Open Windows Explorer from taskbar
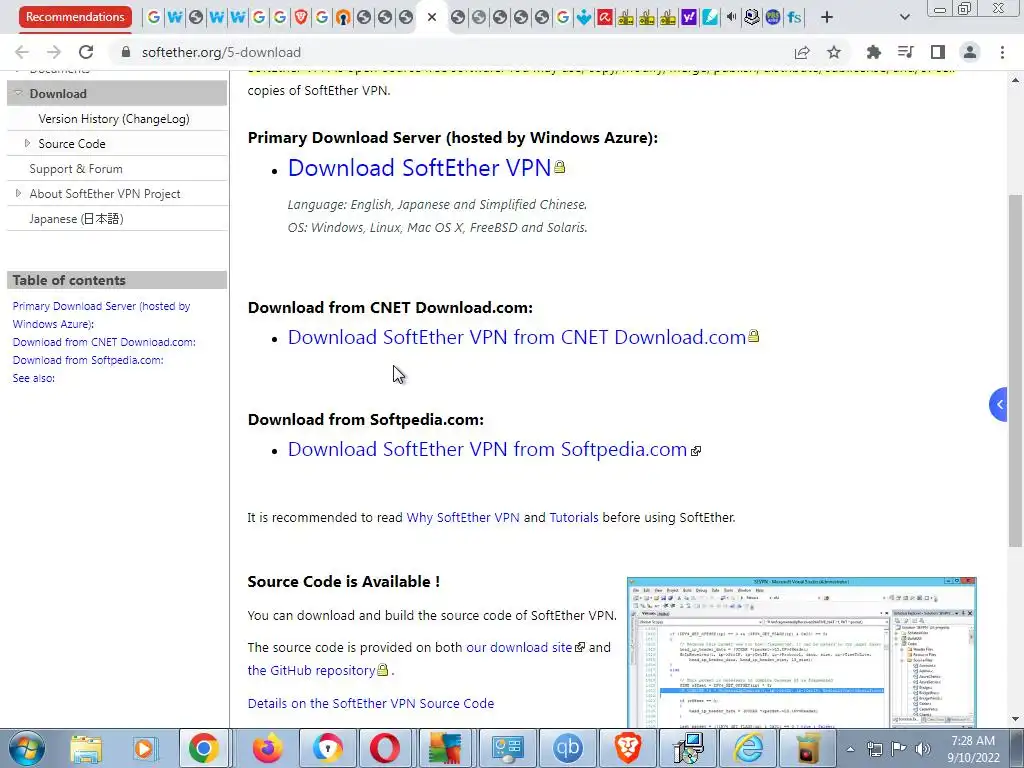1024x768 pixels. coord(86,748)
